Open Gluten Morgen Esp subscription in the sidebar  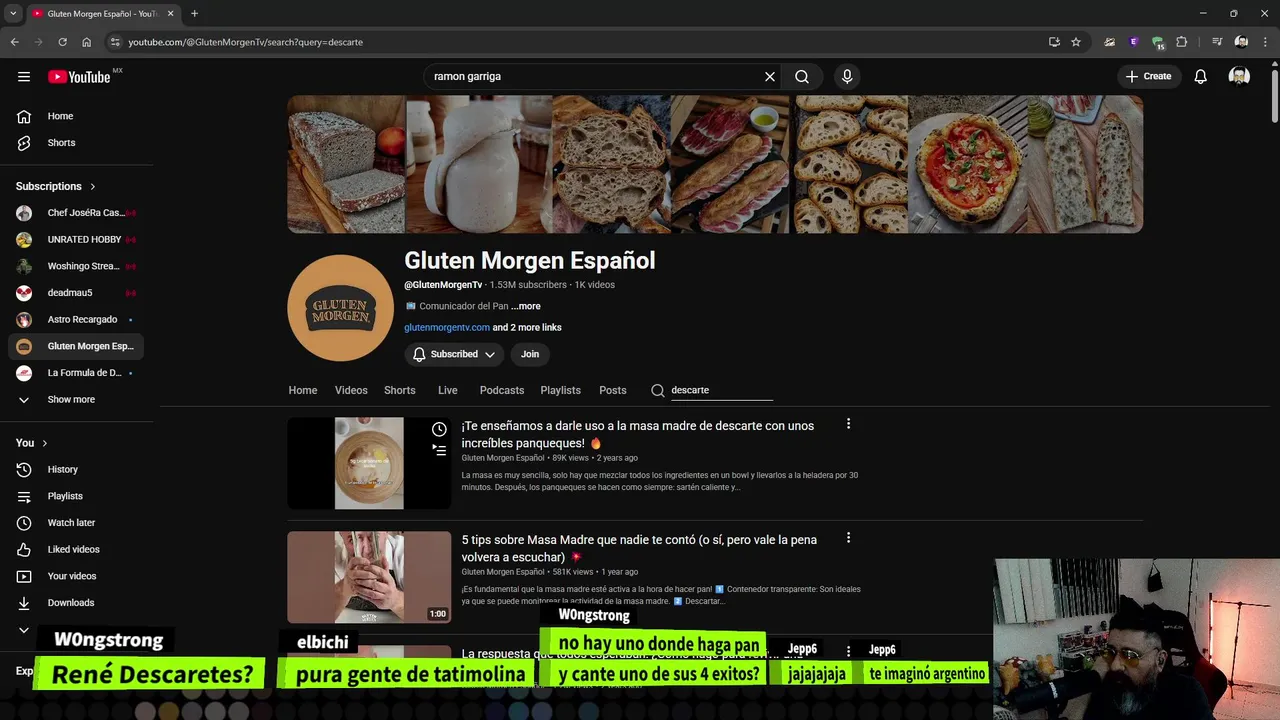pyautogui.click(x=76, y=346)
